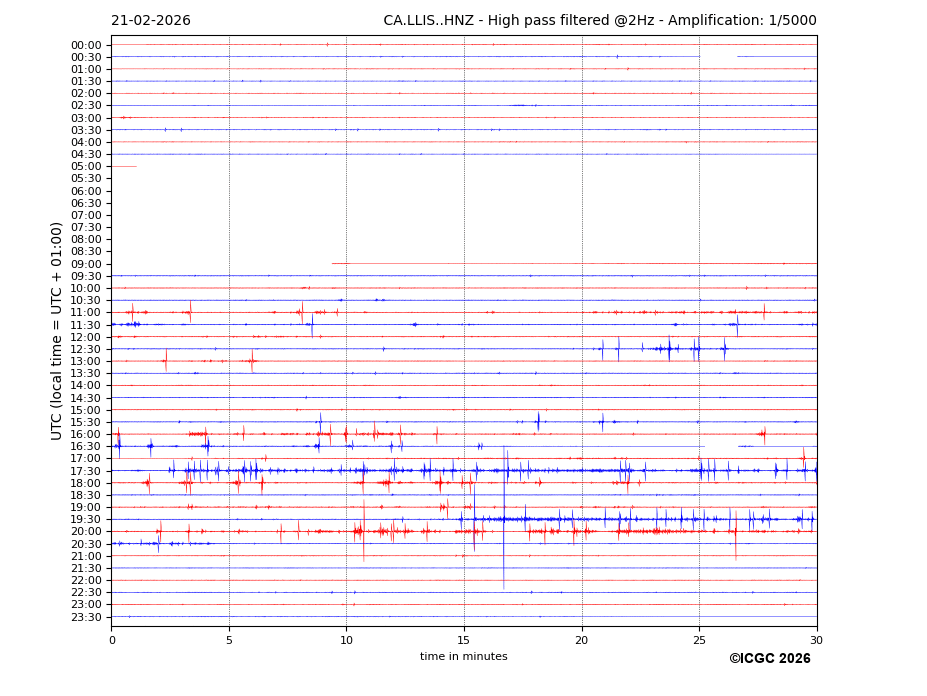Select the 15 minute x-axis tick
The image size is (927, 696).
click(x=464, y=639)
